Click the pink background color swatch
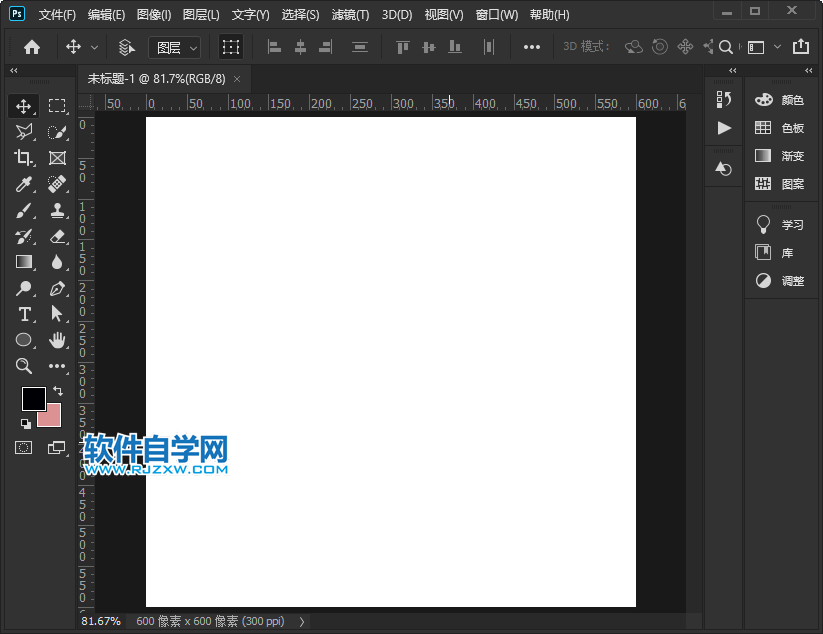Image resolution: width=823 pixels, height=634 pixels. click(52, 417)
